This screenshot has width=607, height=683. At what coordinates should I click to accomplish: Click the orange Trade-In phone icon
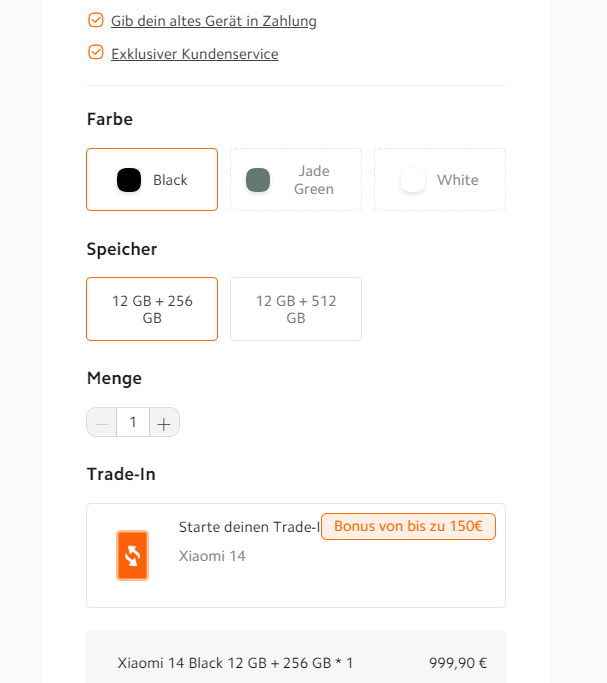tap(132, 555)
